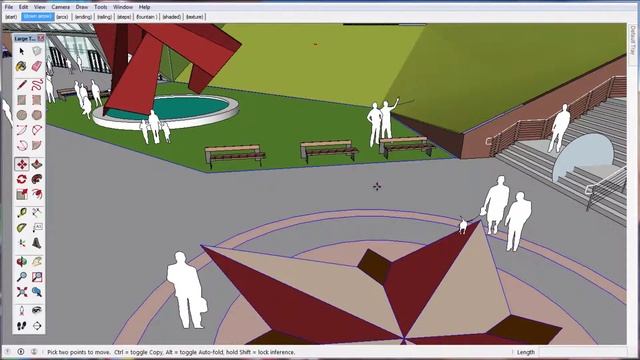Choose the Dimension tool
Image resolution: width=640 pixels, height=360 pixels.
point(37,213)
